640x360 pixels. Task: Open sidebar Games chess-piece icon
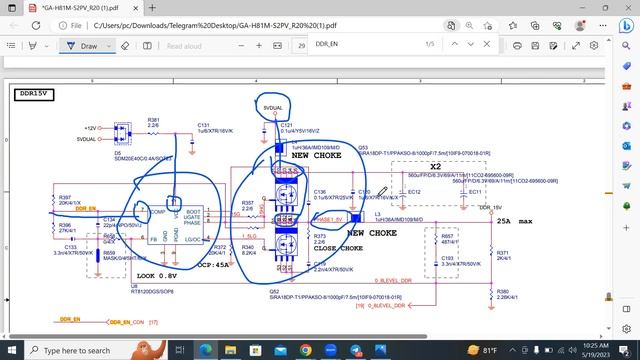tap(627, 106)
